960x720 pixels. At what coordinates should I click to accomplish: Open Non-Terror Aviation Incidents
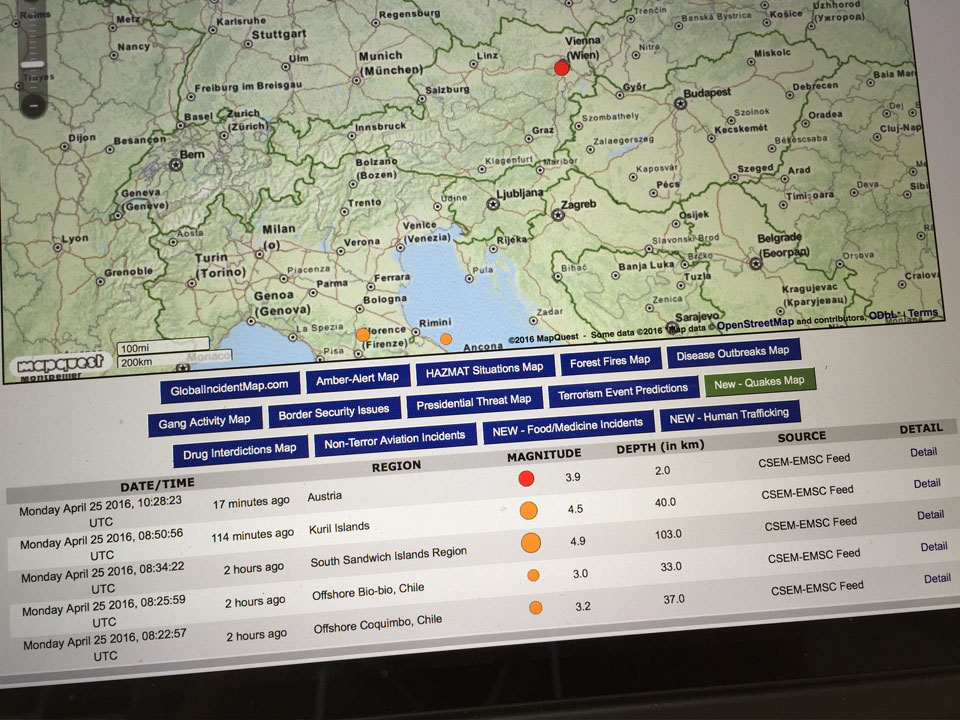pyautogui.click(x=395, y=440)
